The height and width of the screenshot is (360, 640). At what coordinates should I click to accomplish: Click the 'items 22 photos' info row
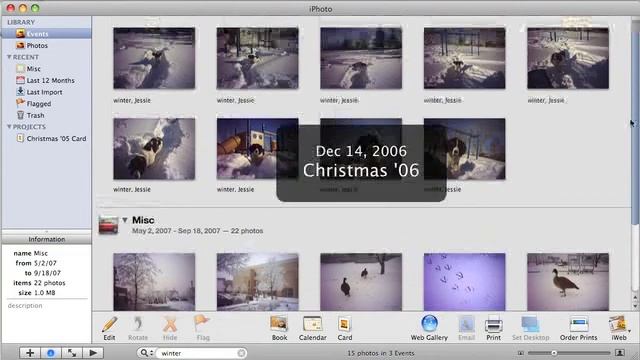39,283
